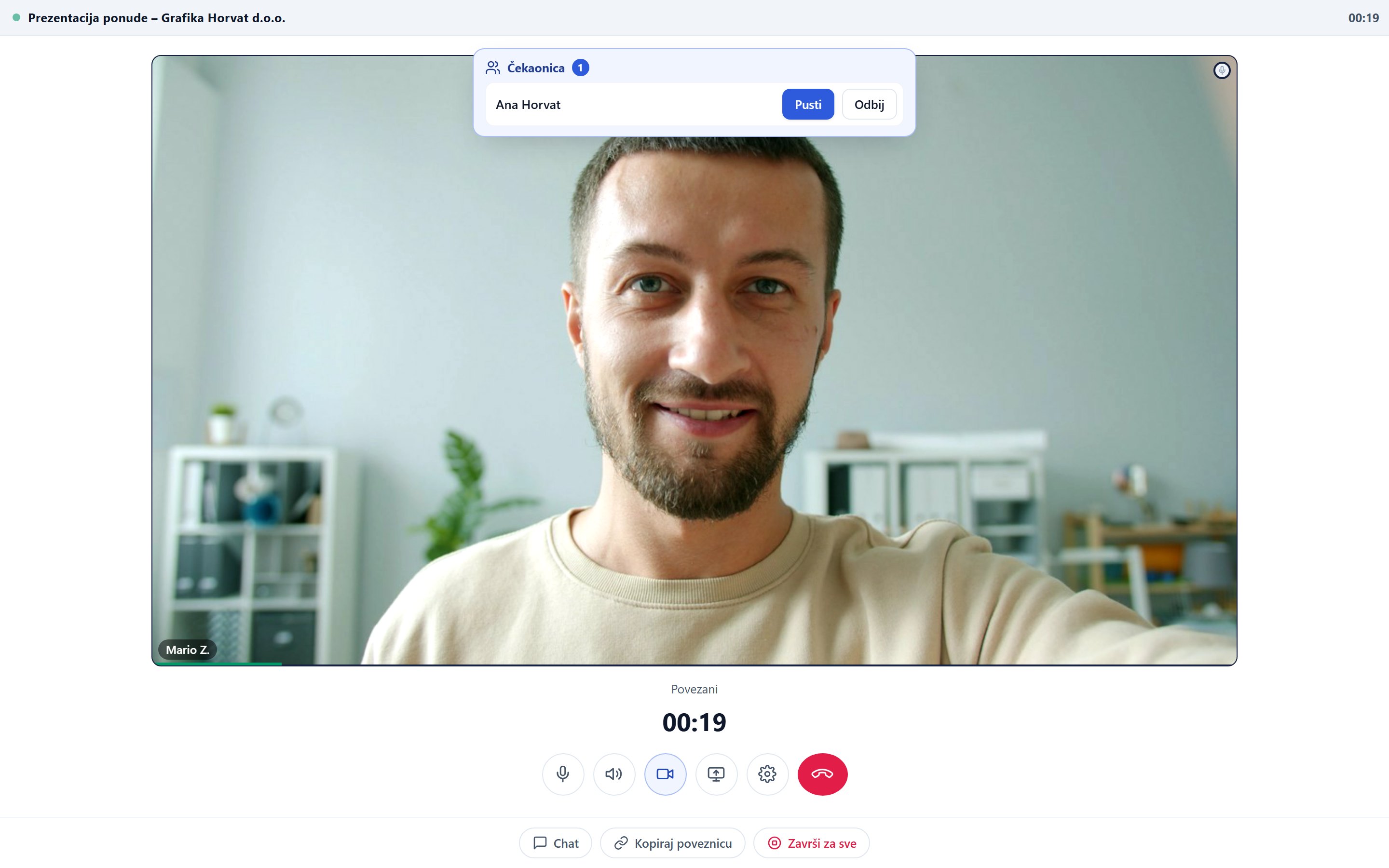
Task: Start screen sharing
Action: pyautogui.click(x=716, y=774)
